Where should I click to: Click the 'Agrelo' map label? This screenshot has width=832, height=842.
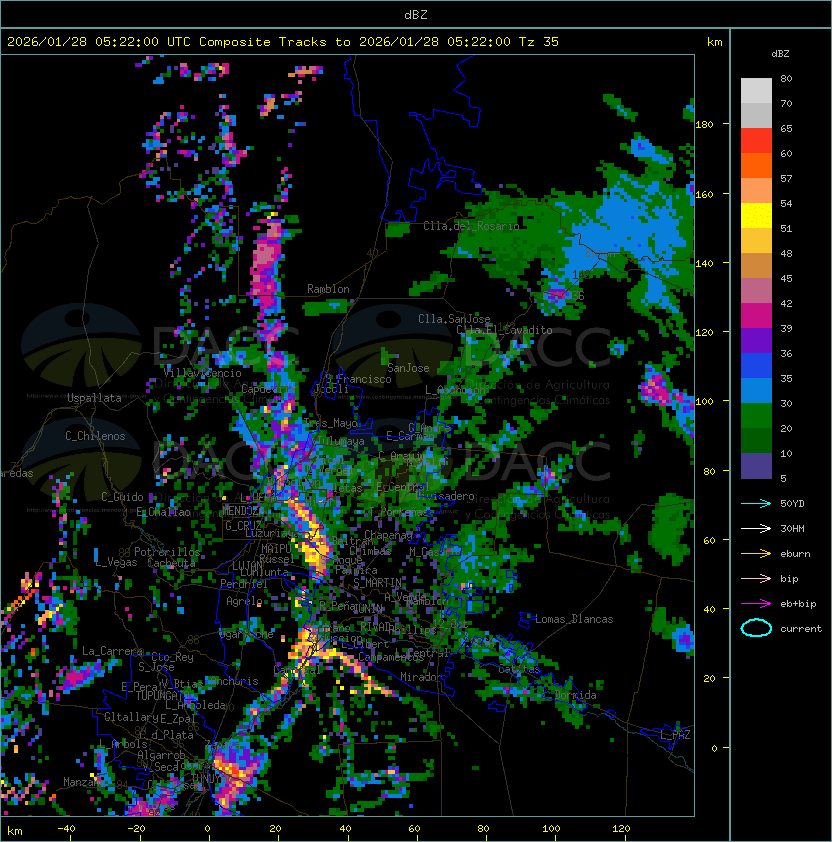pos(244,601)
